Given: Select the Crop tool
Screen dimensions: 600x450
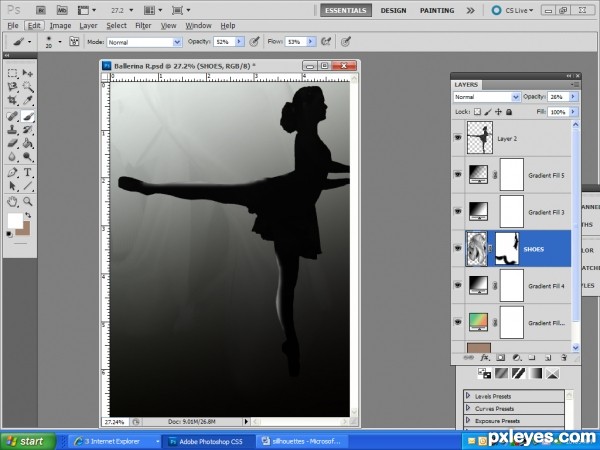Looking at the screenshot, I should tap(13, 101).
